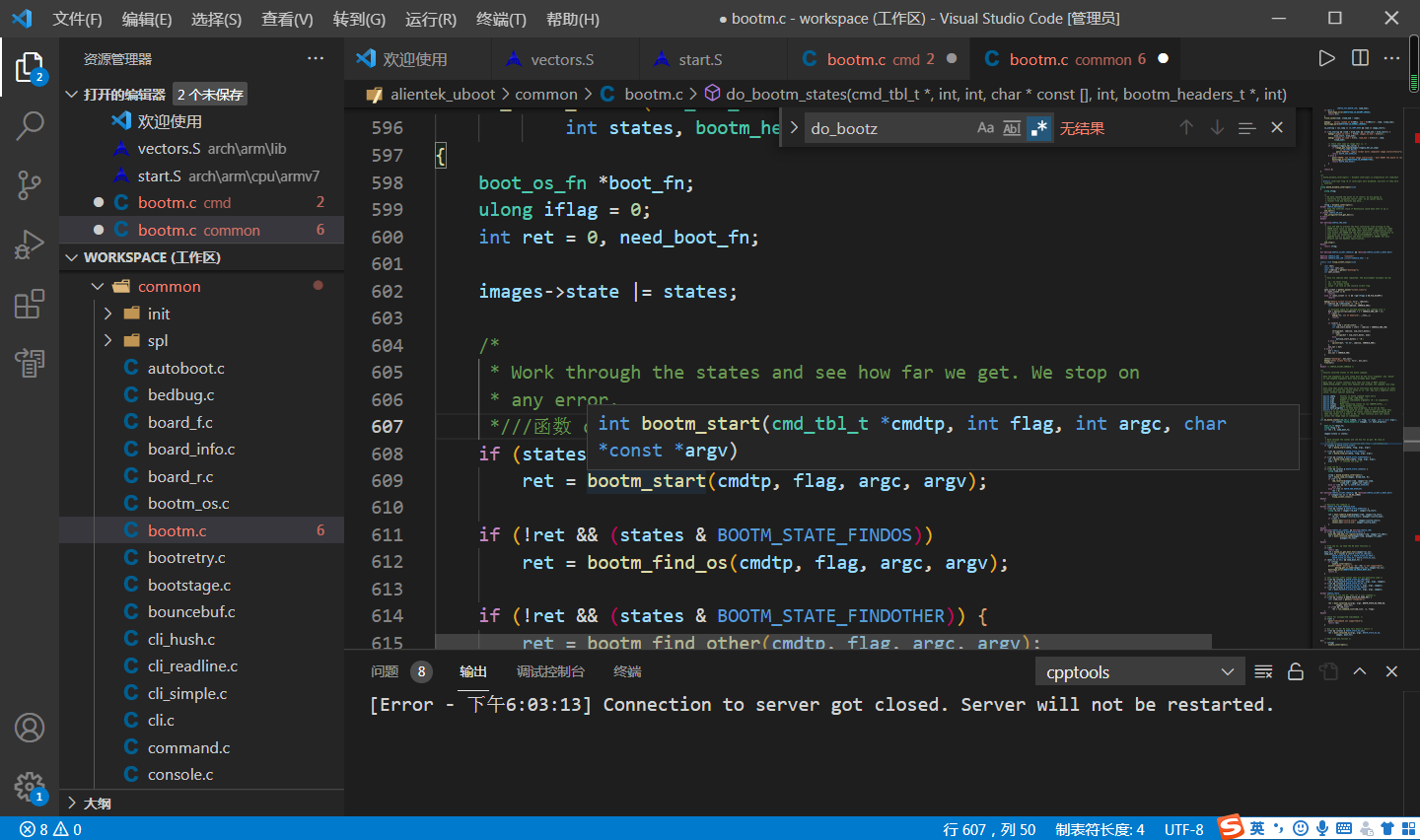Open the Search view in activity bar
Screen dimensions: 1420x840
point(30,125)
